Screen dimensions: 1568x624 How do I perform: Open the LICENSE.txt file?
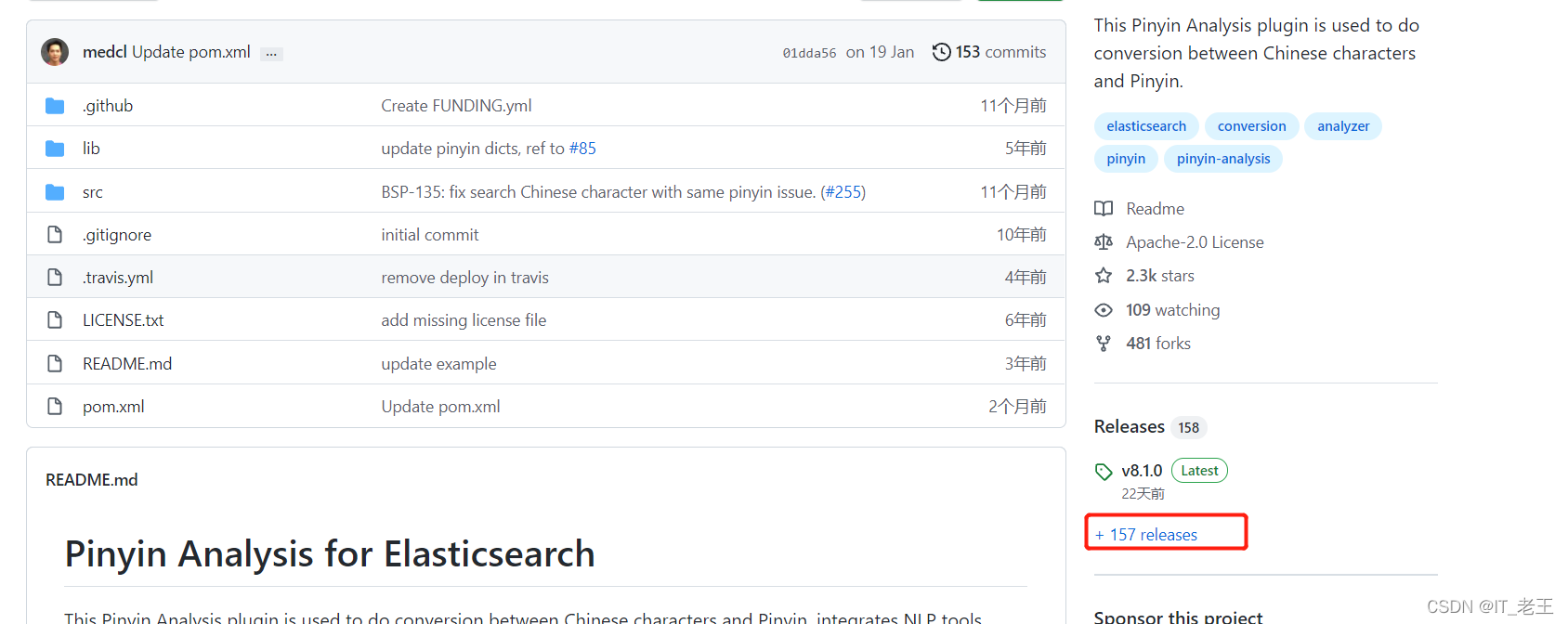[124, 320]
